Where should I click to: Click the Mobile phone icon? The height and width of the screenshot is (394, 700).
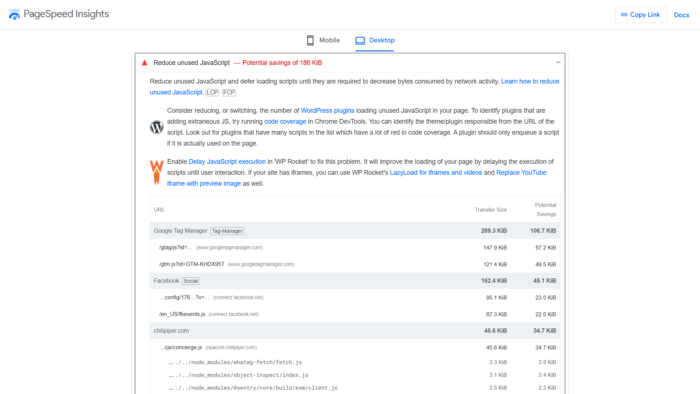click(x=310, y=41)
